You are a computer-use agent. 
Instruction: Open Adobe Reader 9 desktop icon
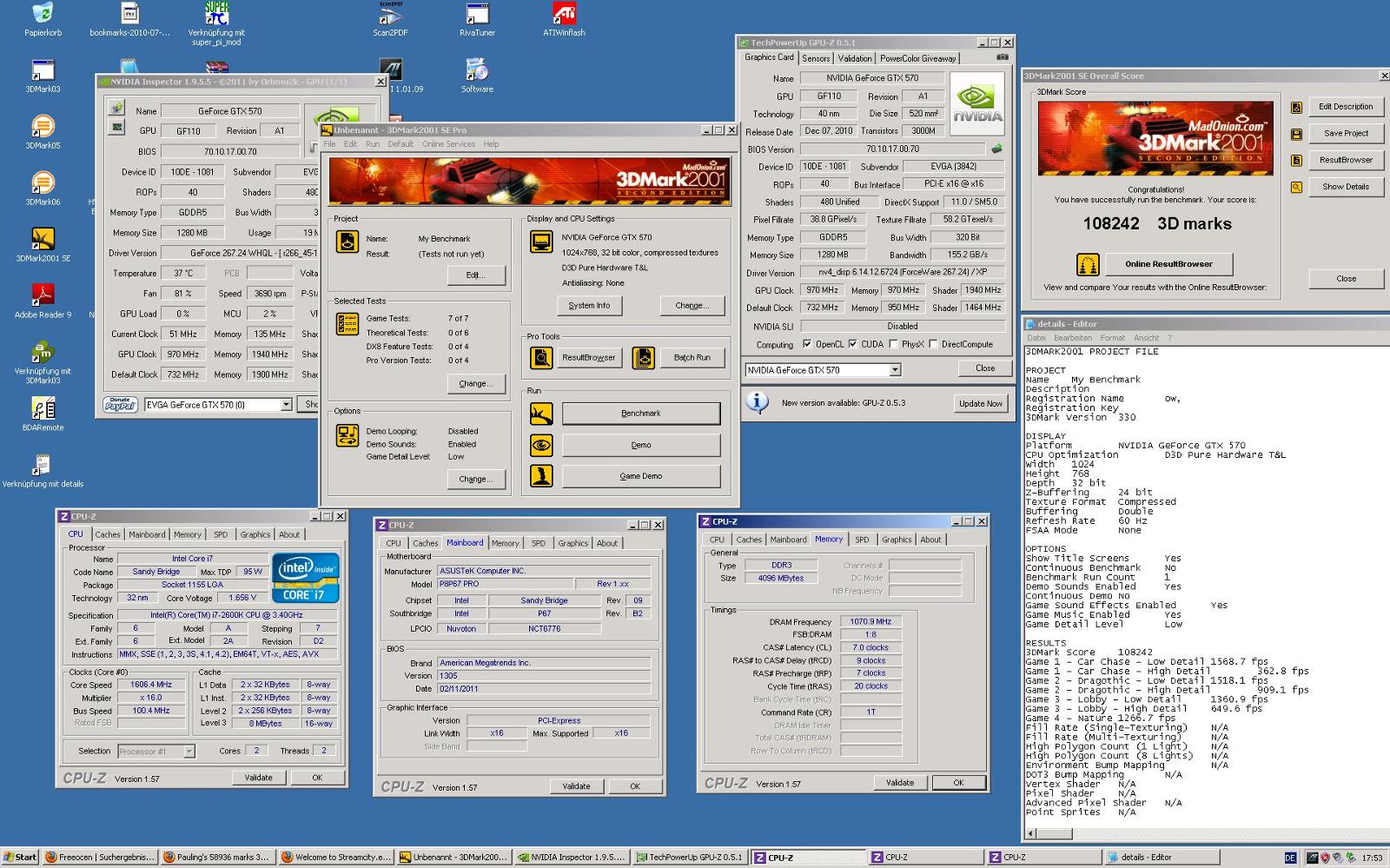coord(43,295)
